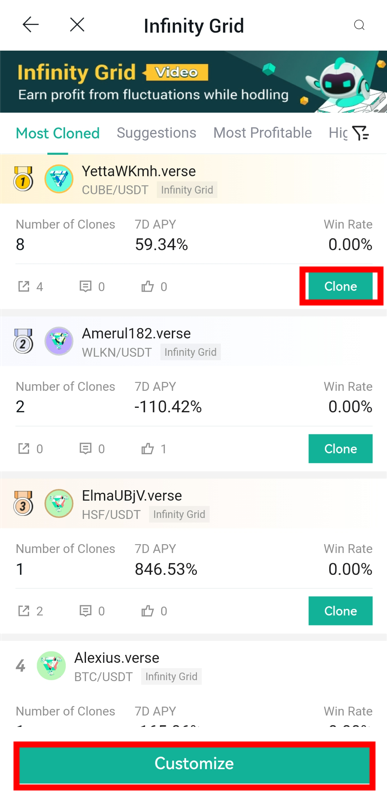Open the search magnifier icon

360,25
